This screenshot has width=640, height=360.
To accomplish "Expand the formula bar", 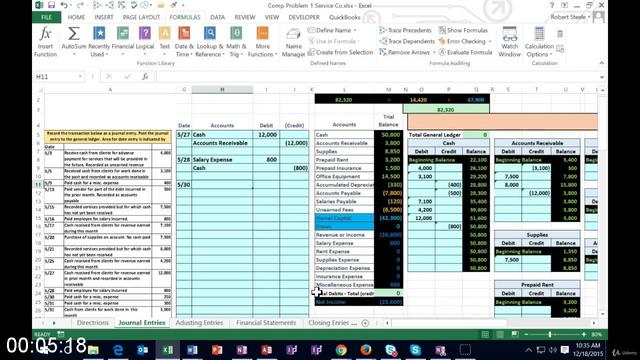I will click(x=602, y=77).
